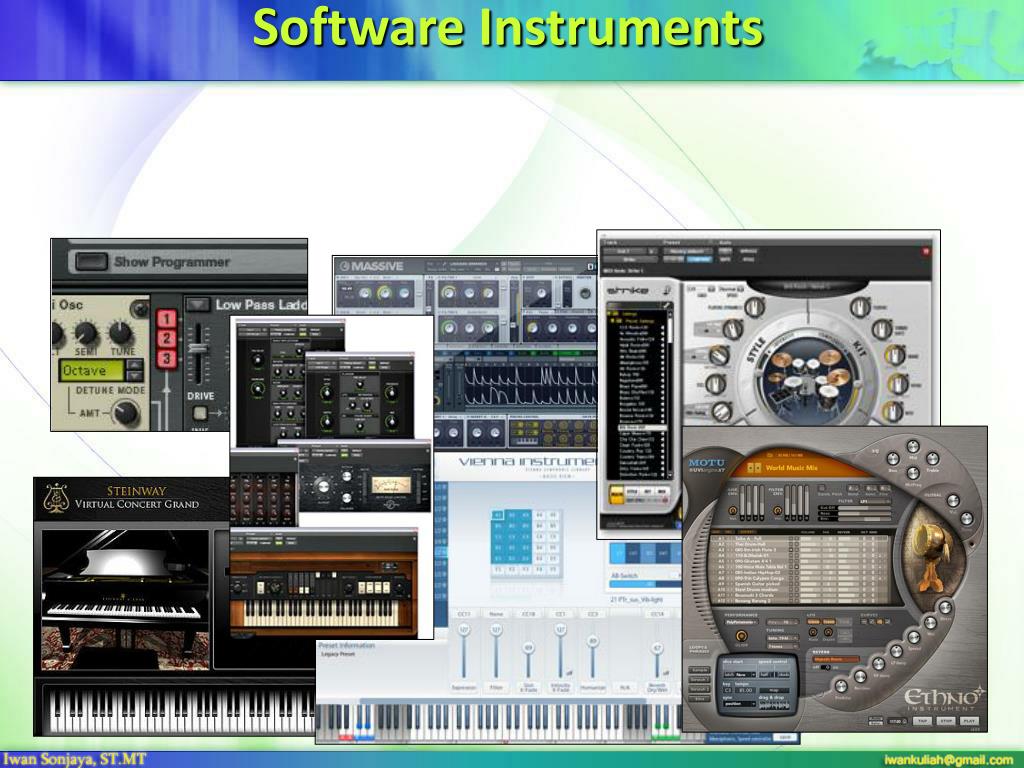Click the Octave detune mode display
Image resolution: width=1024 pixels, height=768 pixels.
coord(91,370)
